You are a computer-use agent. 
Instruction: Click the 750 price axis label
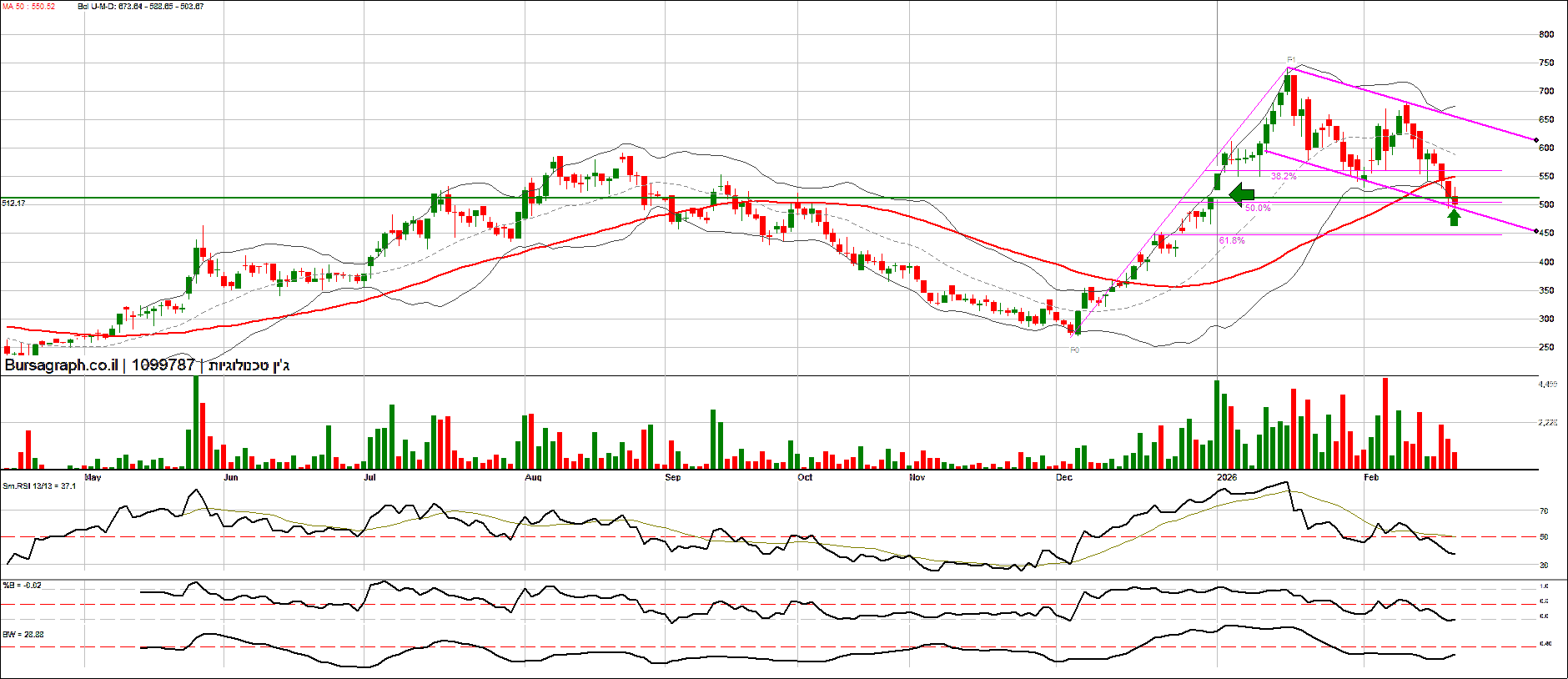click(1545, 63)
